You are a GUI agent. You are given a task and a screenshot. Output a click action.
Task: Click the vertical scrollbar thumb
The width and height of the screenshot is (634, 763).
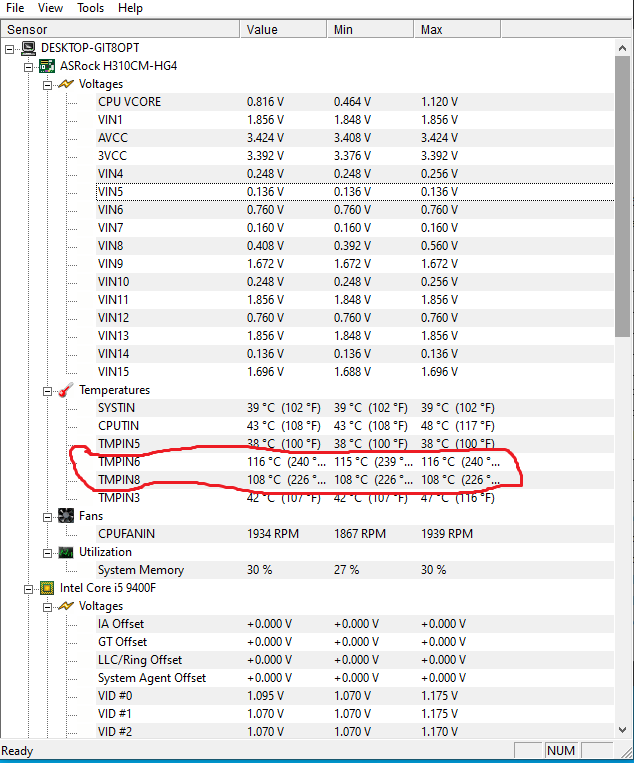622,190
